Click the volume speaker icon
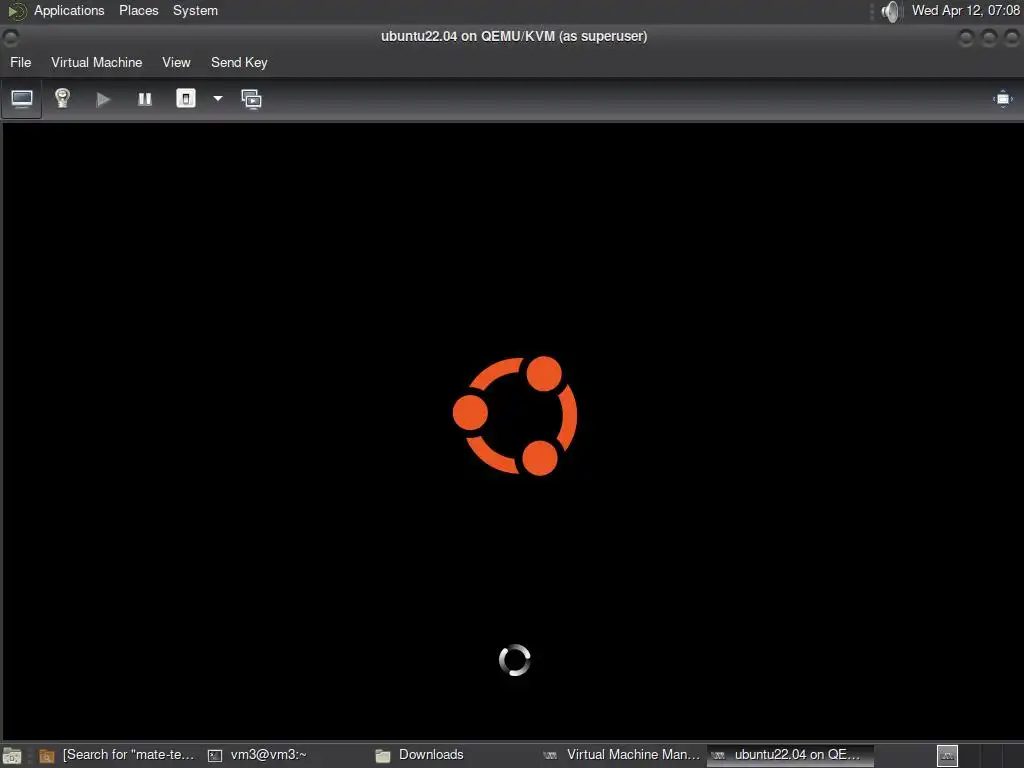This screenshot has width=1024, height=768. pos(890,11)
